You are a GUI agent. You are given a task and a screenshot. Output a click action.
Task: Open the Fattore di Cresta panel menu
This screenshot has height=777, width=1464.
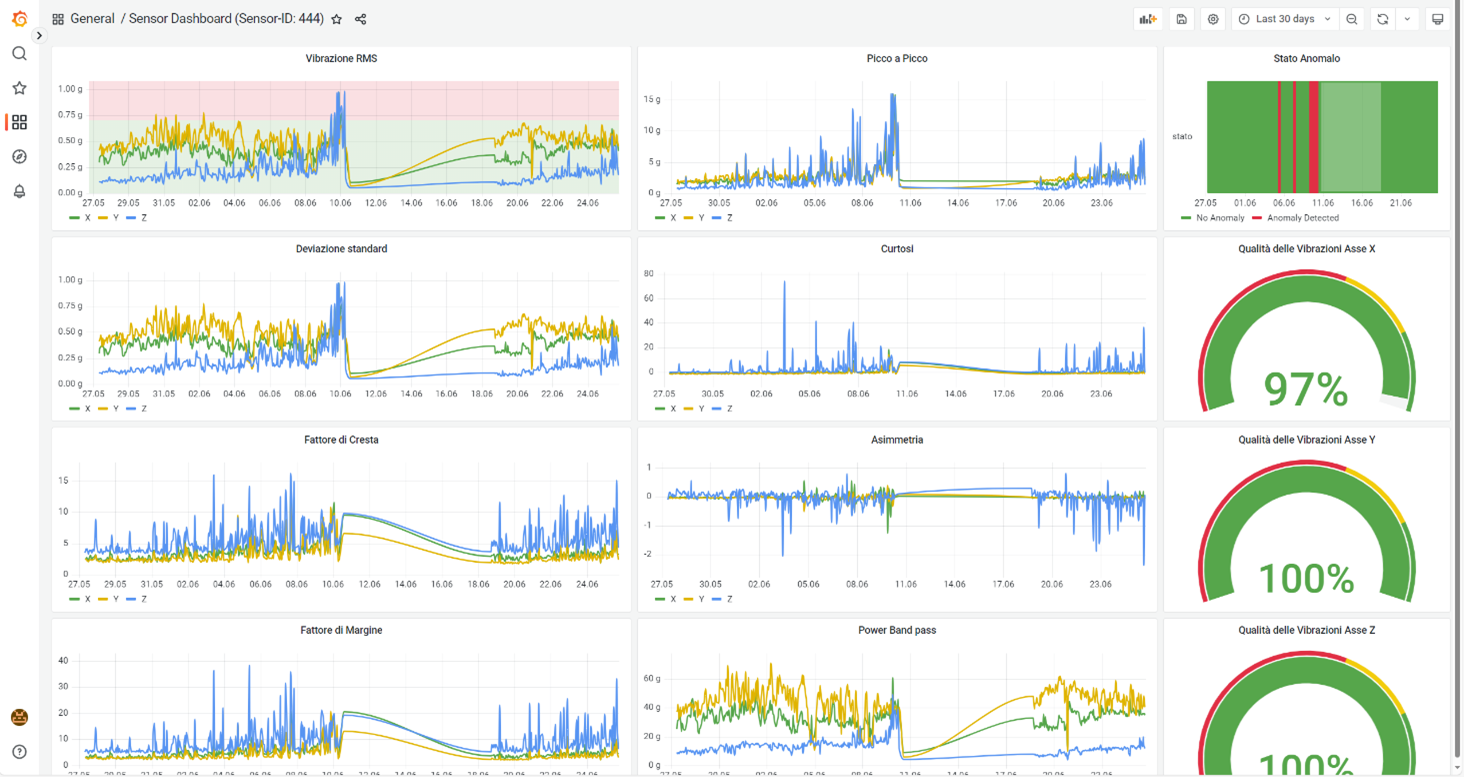(341, 440)
